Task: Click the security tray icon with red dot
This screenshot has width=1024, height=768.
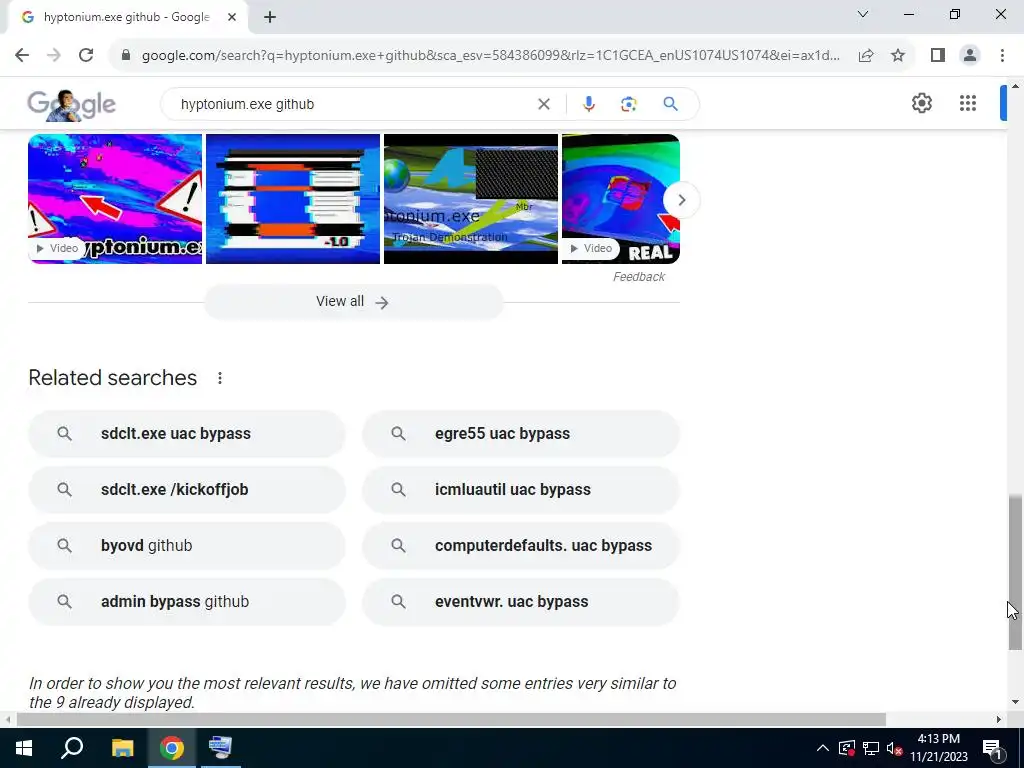Action: click(847, 748)
